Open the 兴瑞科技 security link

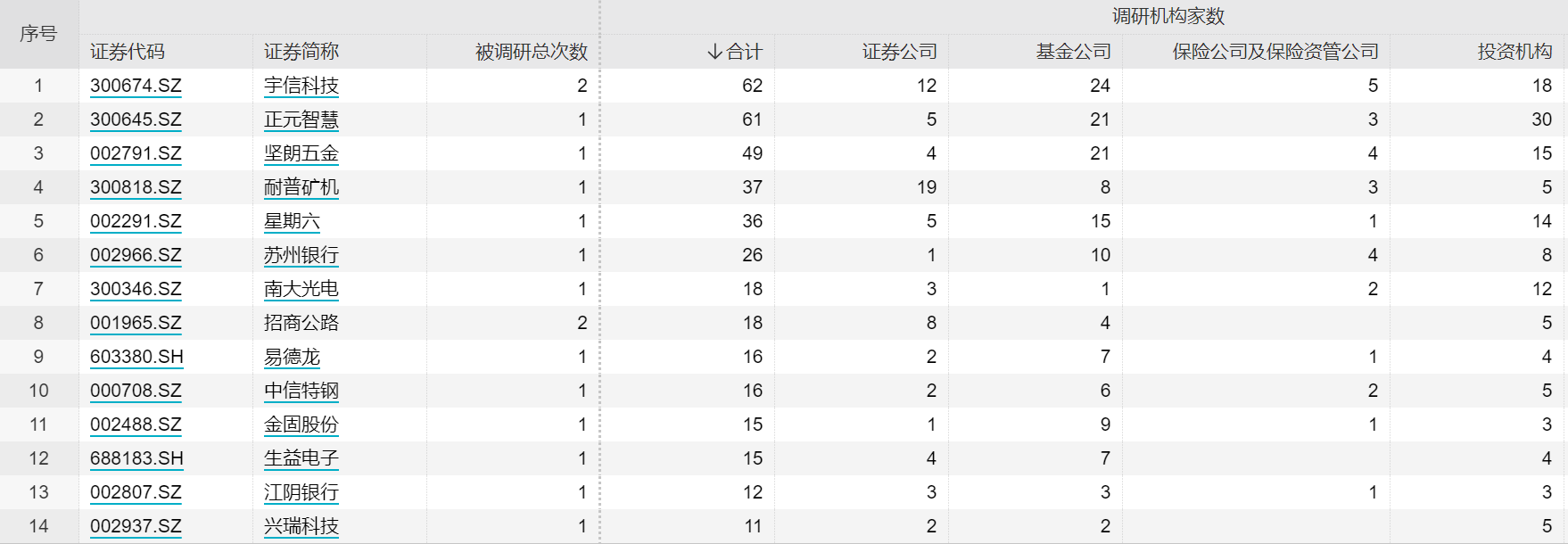point(301,526)
